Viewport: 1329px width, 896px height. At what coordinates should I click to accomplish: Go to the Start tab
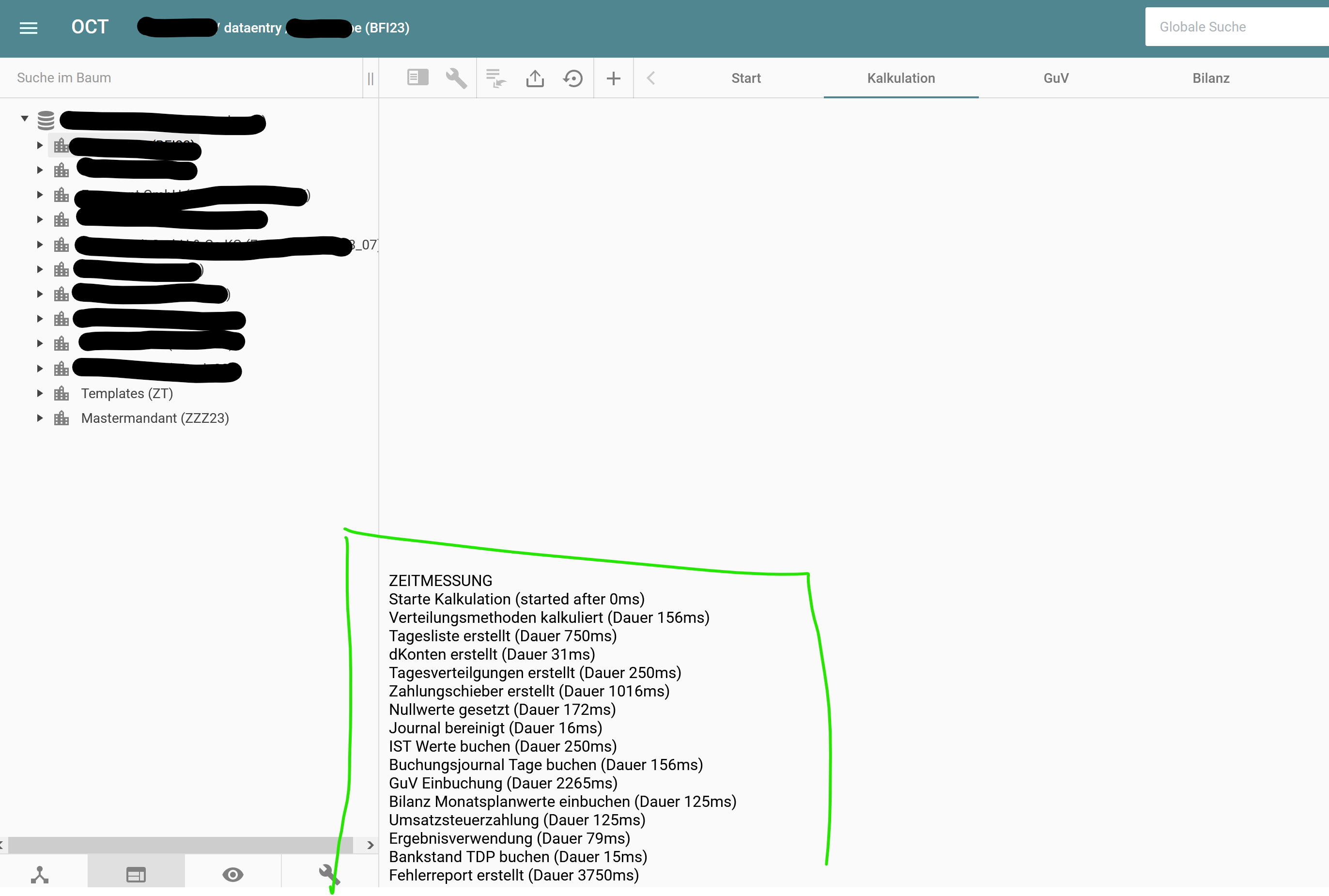pyautogui.click(x=746, y=77)
